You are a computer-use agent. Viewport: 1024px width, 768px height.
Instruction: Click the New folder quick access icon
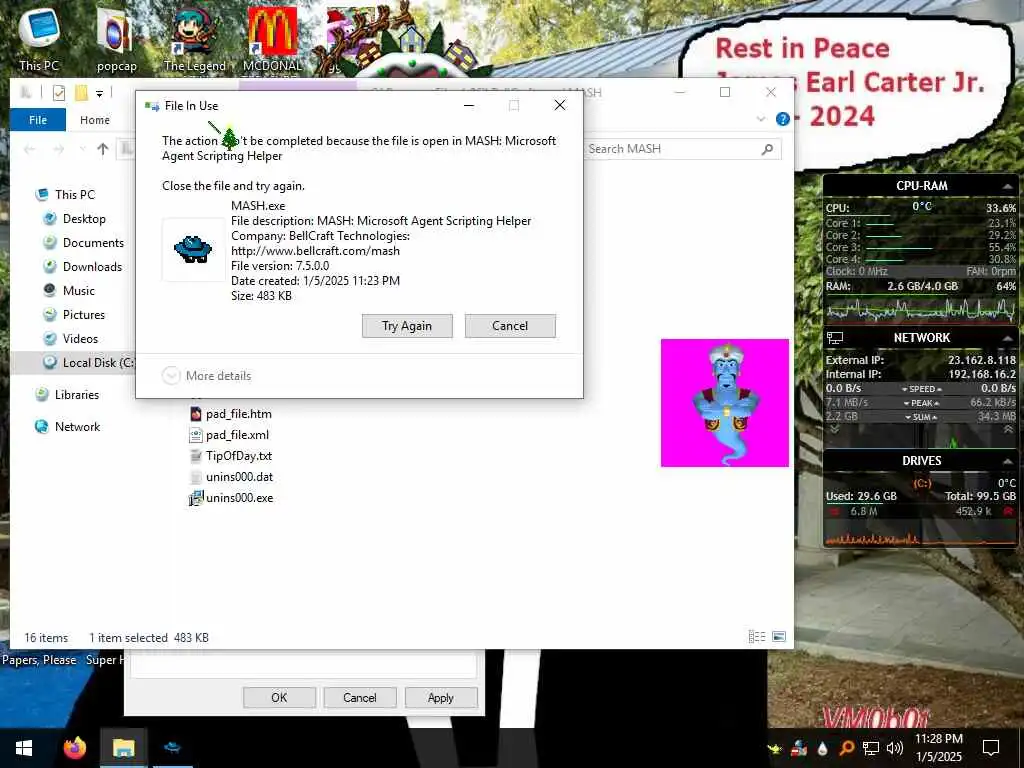[82, 93]
